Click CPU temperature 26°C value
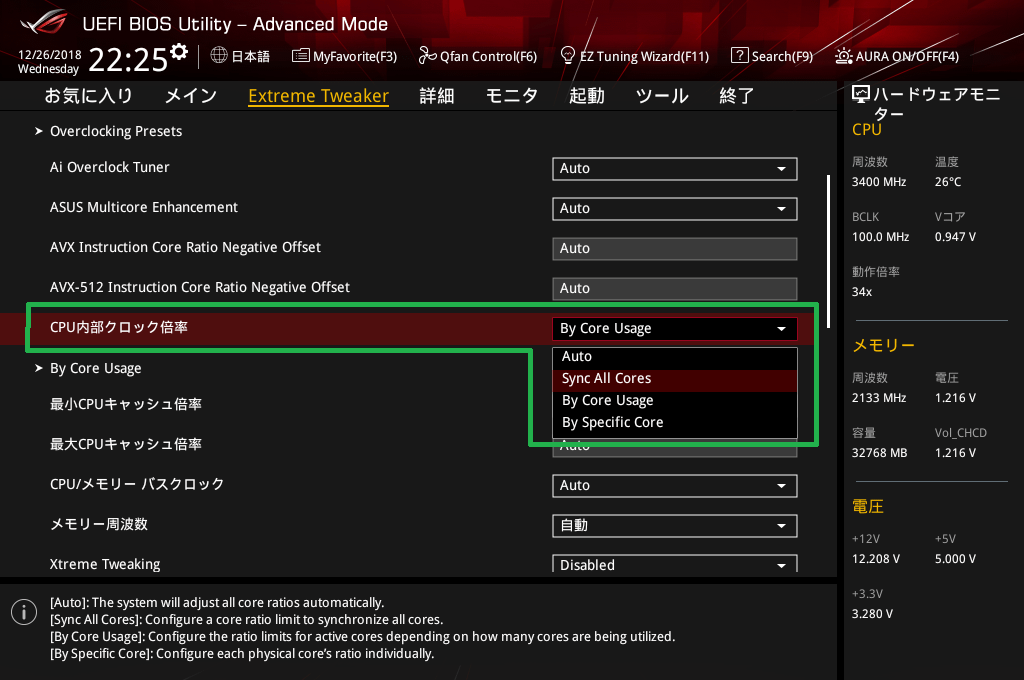Viewport: 1024px width, 680px height. pos(948,182)
